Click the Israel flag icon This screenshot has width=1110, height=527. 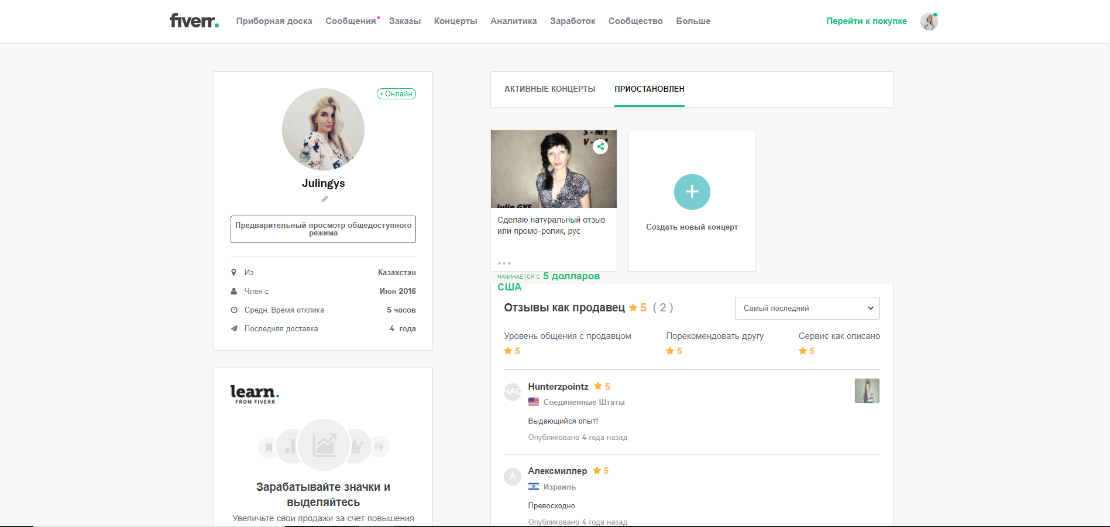coord(534,487)
